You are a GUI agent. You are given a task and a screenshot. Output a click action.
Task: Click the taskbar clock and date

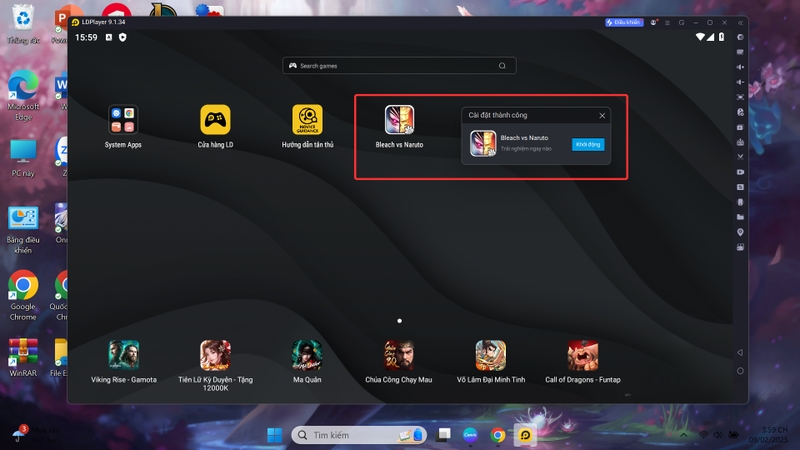coord(768,435)
